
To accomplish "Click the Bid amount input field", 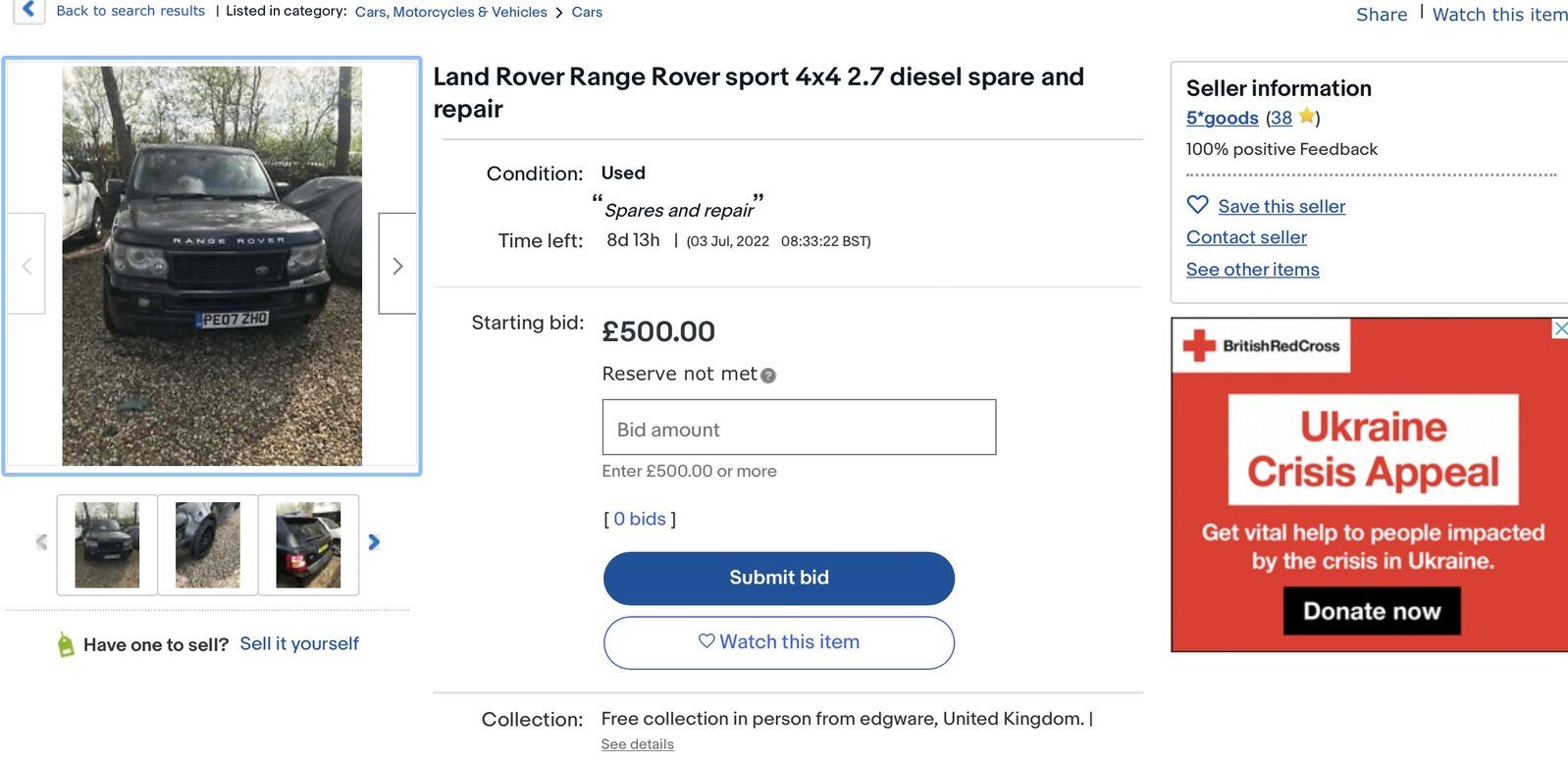I will (799, 428).
